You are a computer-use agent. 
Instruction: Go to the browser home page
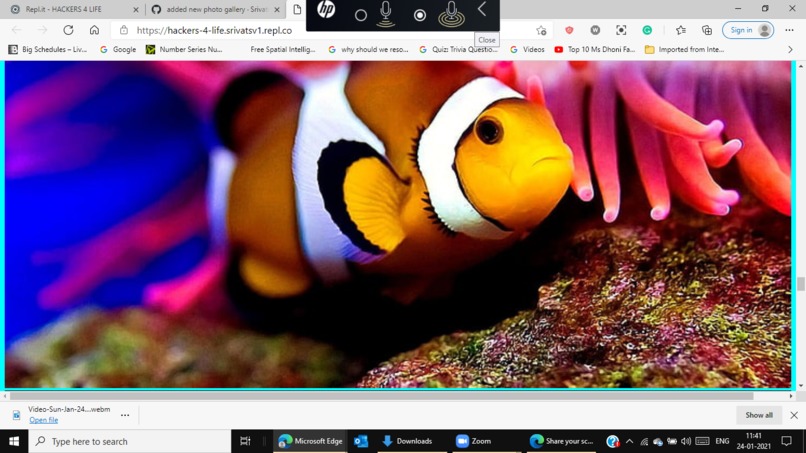[95, 30]
